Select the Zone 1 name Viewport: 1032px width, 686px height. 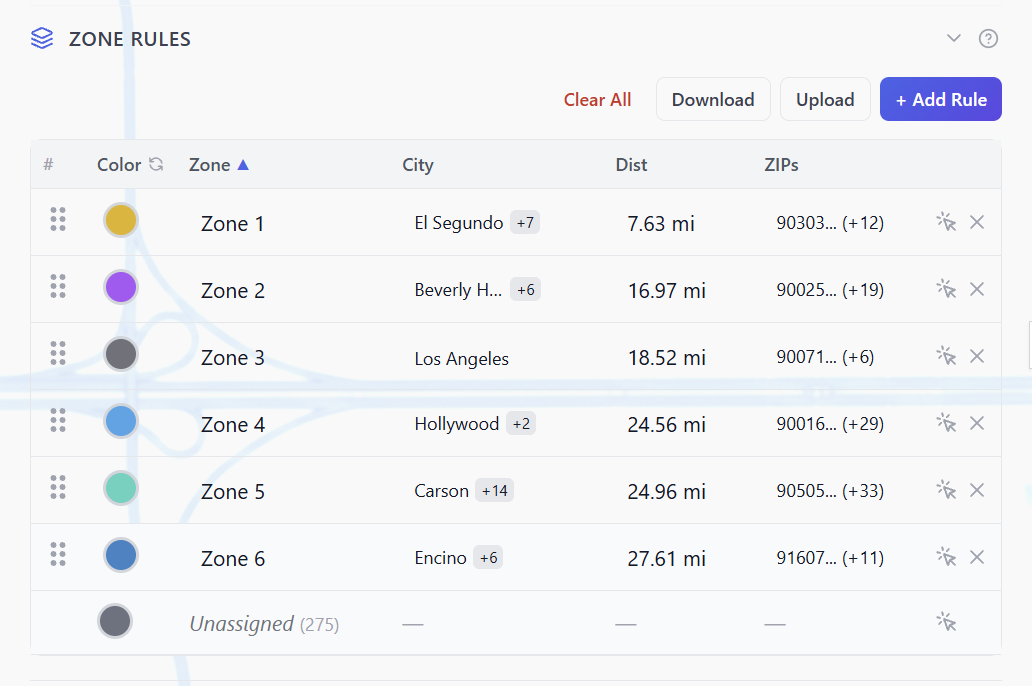click(x=232, y=224)
